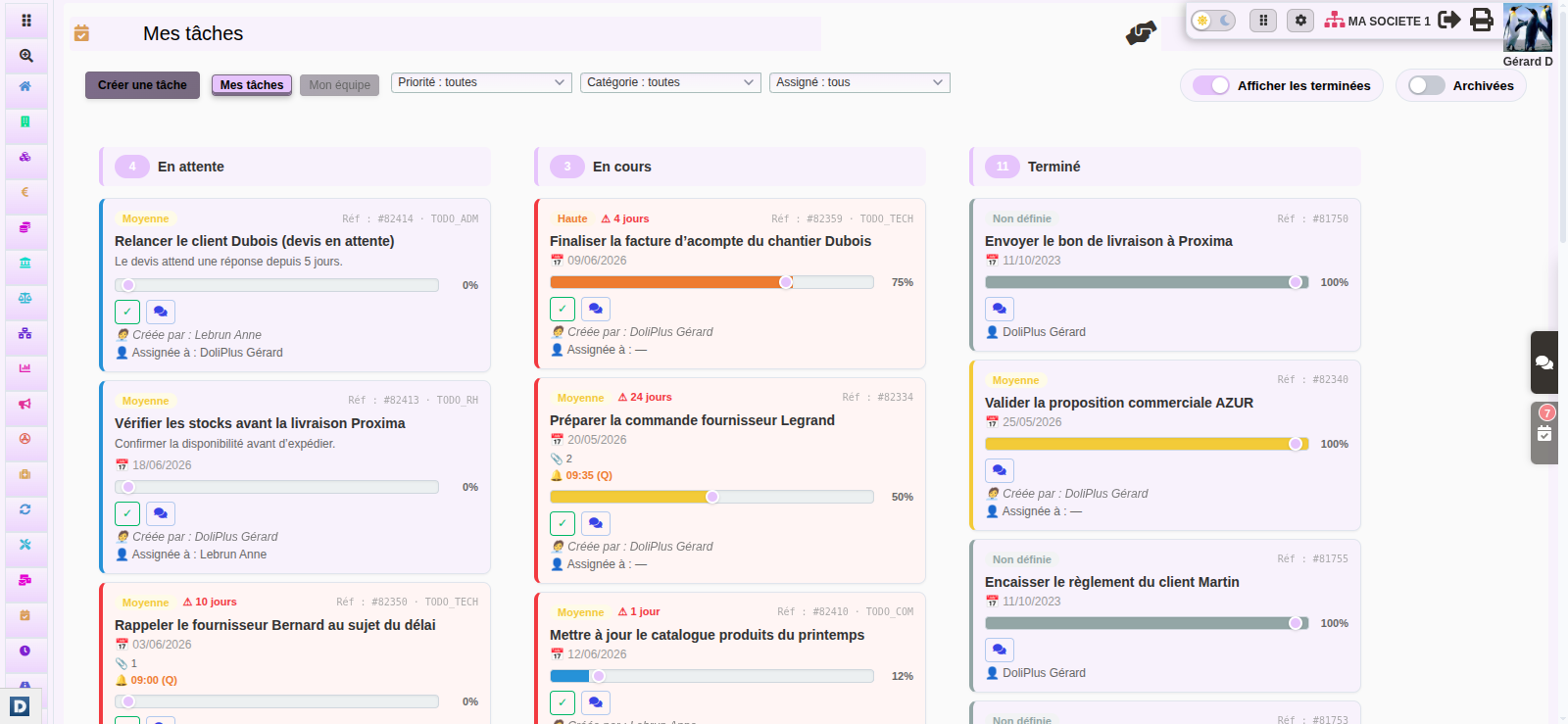The height and width of the screenshot is (724, 1568).
Task: Open the briefcase sidebar icon
Action: [x=25, y=474]
